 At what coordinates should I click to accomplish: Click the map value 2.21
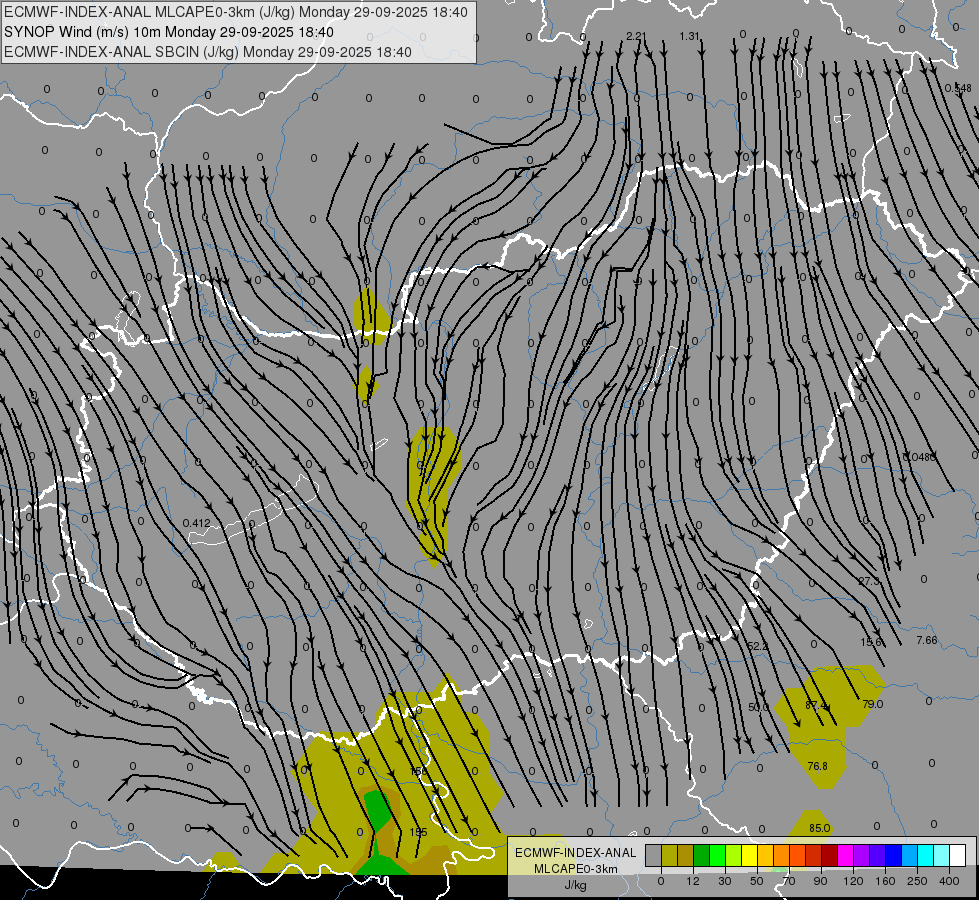[635, 36]
